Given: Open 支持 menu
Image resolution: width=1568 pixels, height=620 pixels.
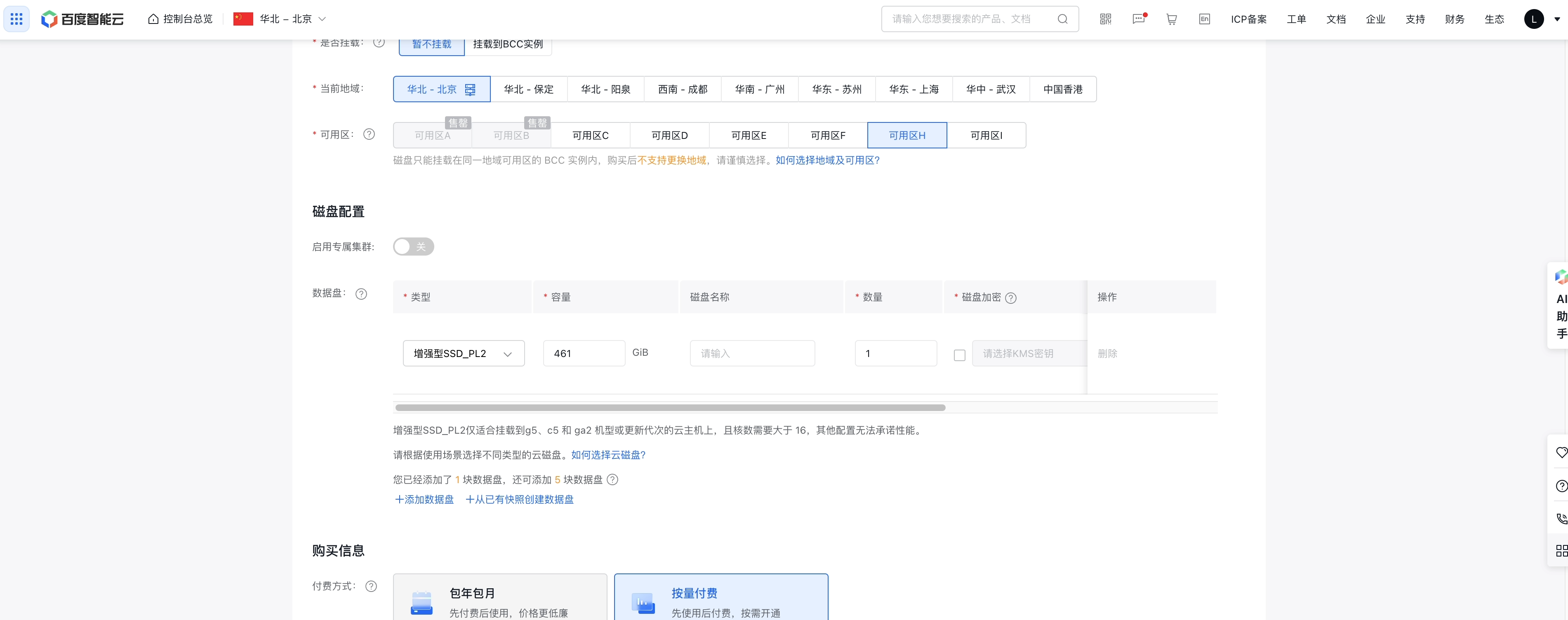Looking at the screenshot, I should 1415,19.
